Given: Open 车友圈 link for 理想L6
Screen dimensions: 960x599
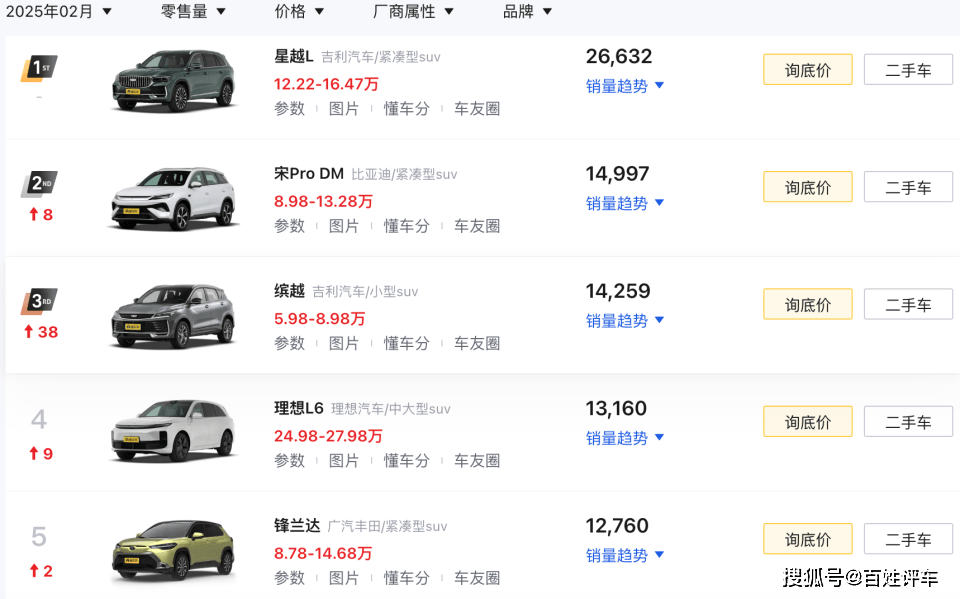Looking at the screenshot, I should coord(477,461).
